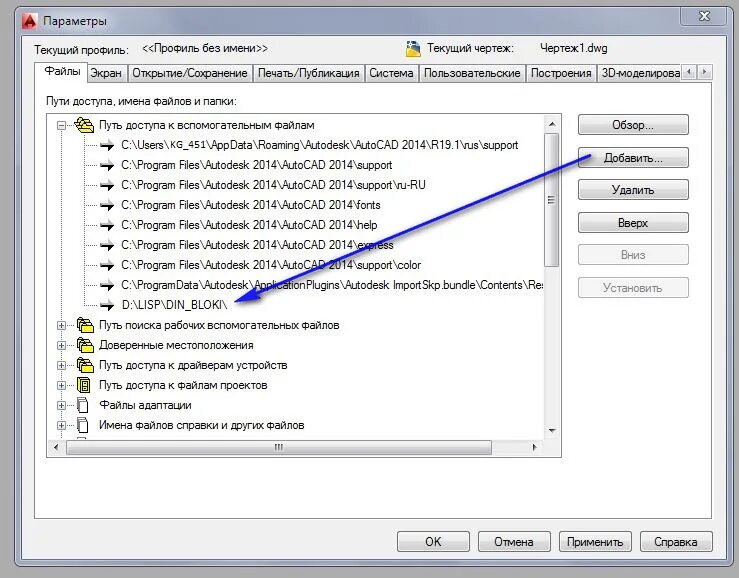Select path ending in AutoCAD 2014\help
Viewport: 739px width, 578px height.
(x=249, y=225)
